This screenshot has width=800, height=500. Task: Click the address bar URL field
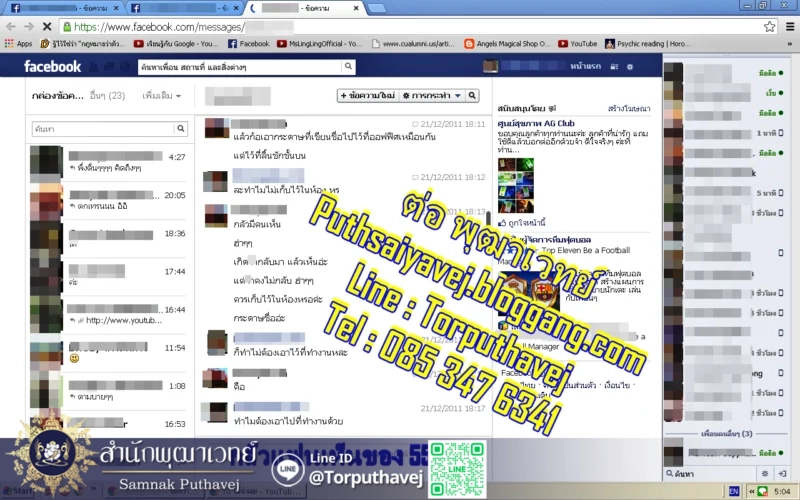click(x=408, y=27)
